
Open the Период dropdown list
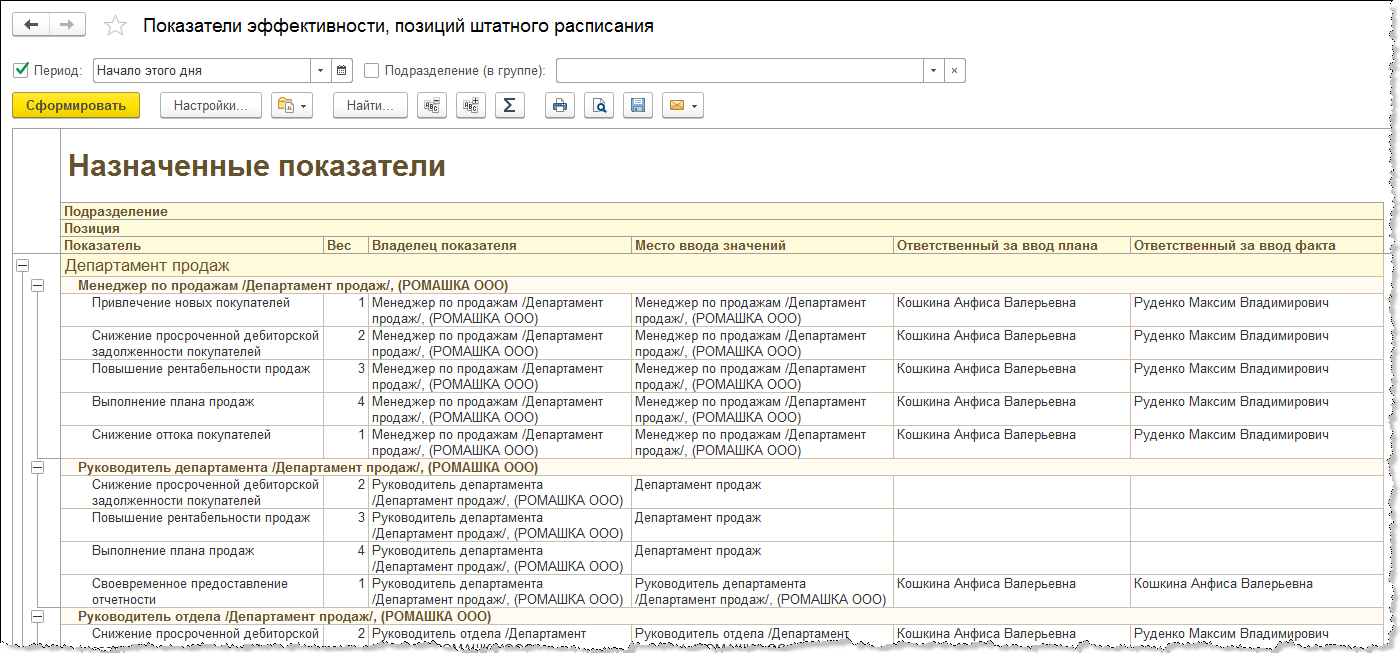tap(321, 71)
